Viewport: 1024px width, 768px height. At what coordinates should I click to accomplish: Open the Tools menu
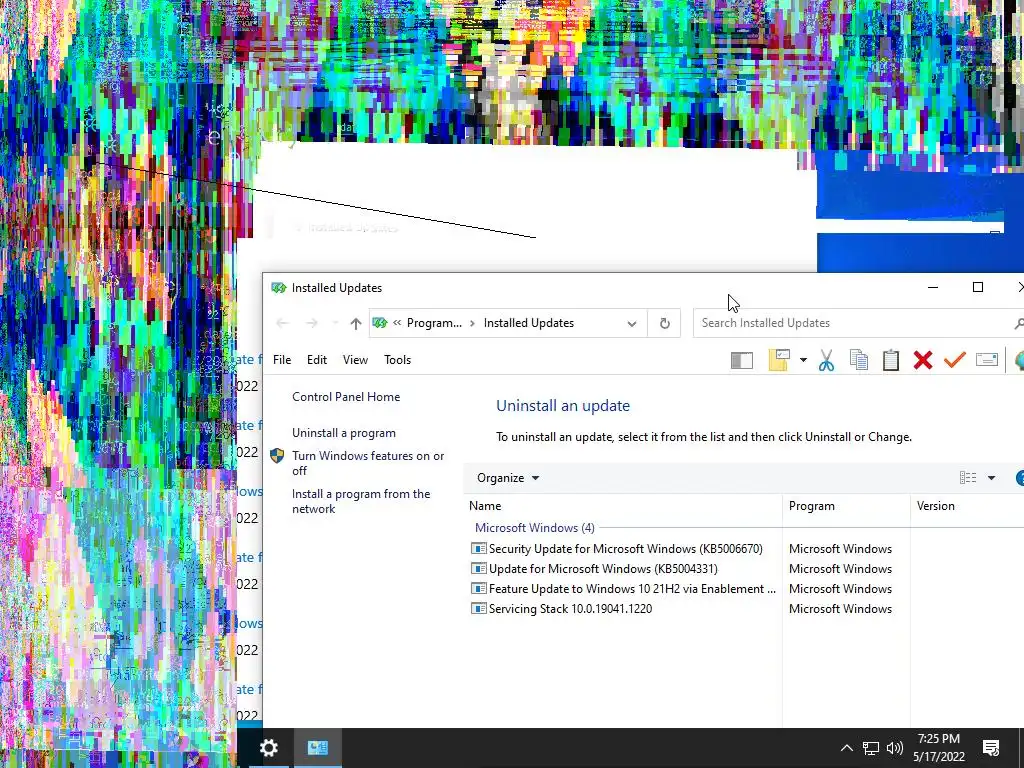397,360
